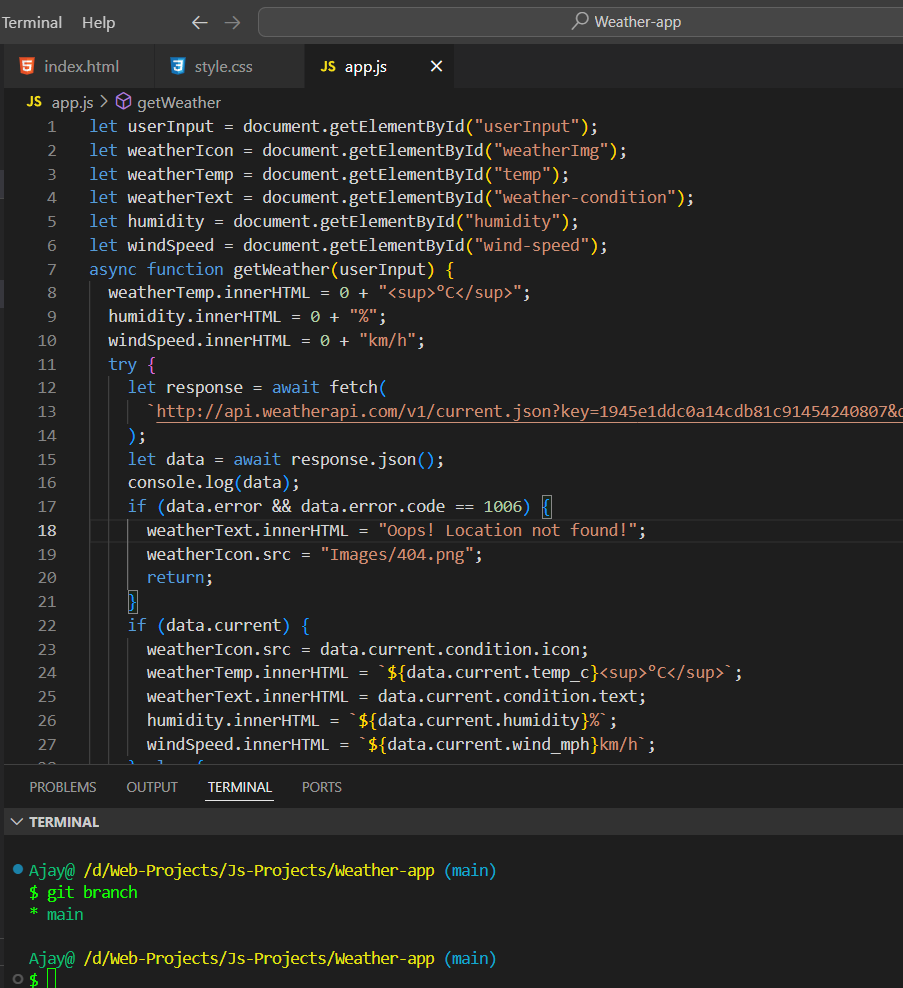
Task: Click the getWeather cube symbol icon
Action: point(124,101)
